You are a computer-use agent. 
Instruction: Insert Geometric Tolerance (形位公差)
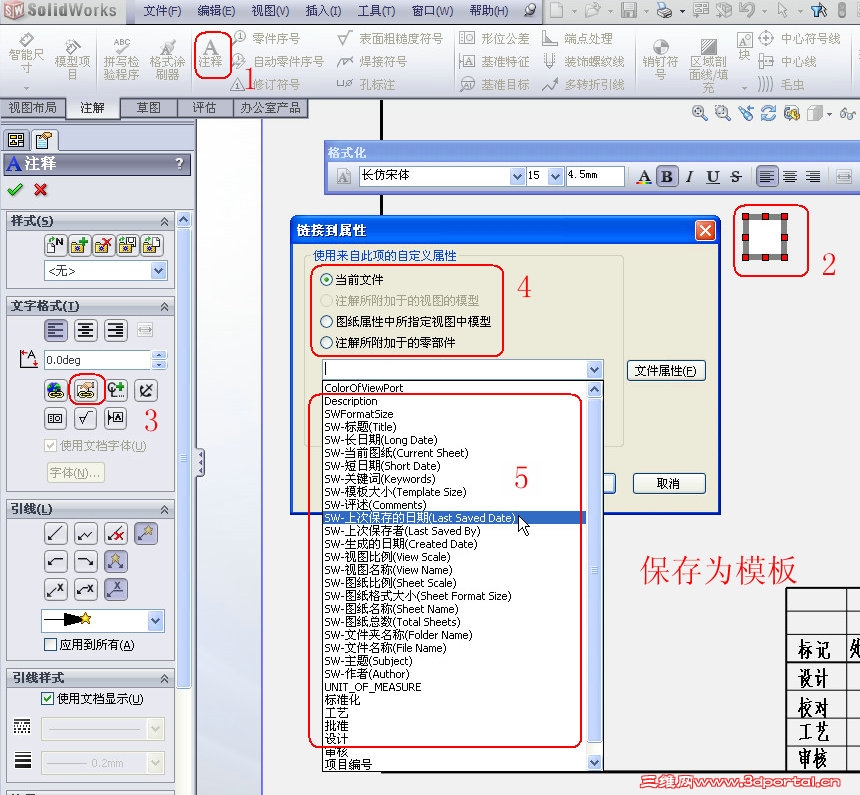pyautogui.click(x=495, y=38)
